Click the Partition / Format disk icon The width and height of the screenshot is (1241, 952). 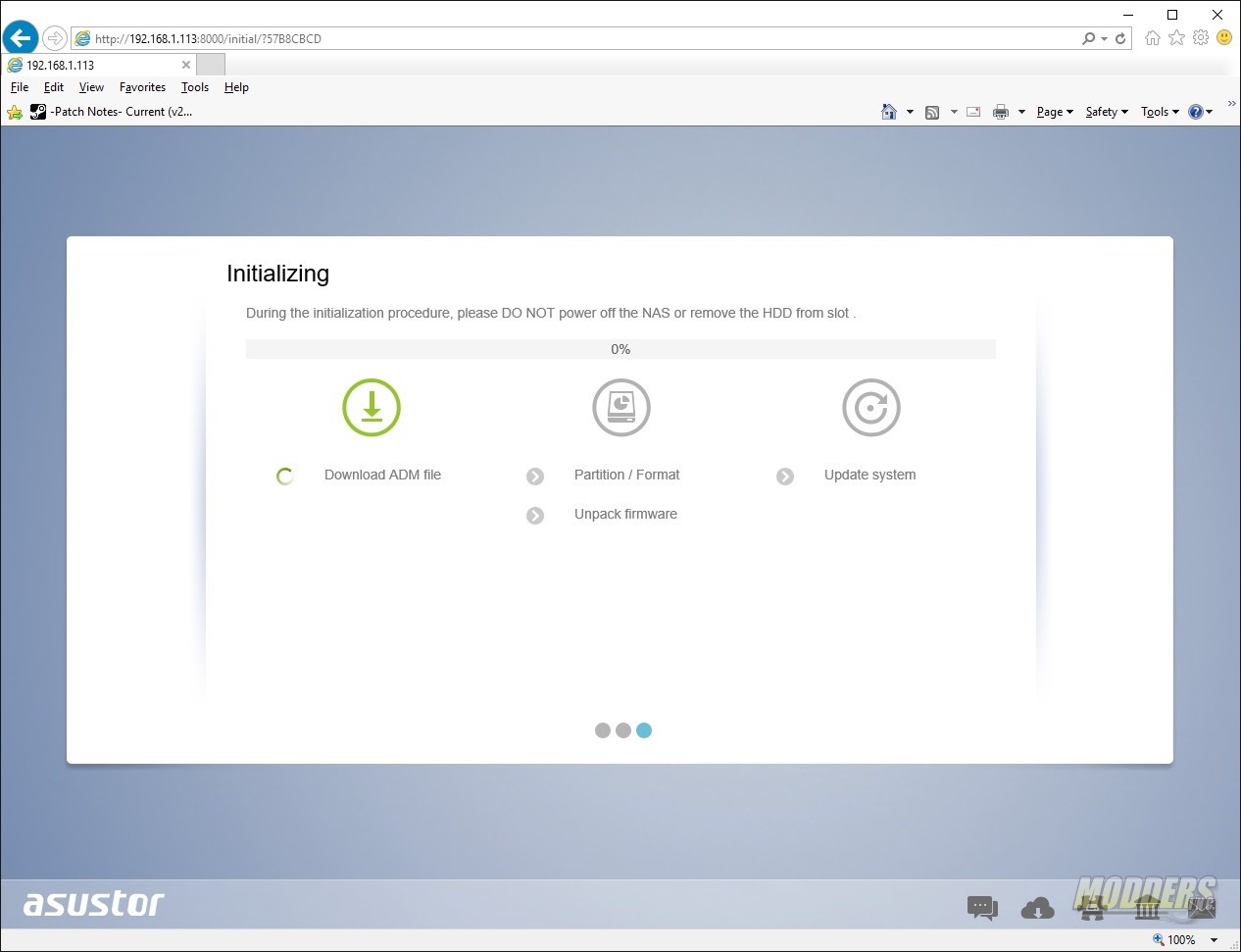pyautogui.click(x=621, y=407)
